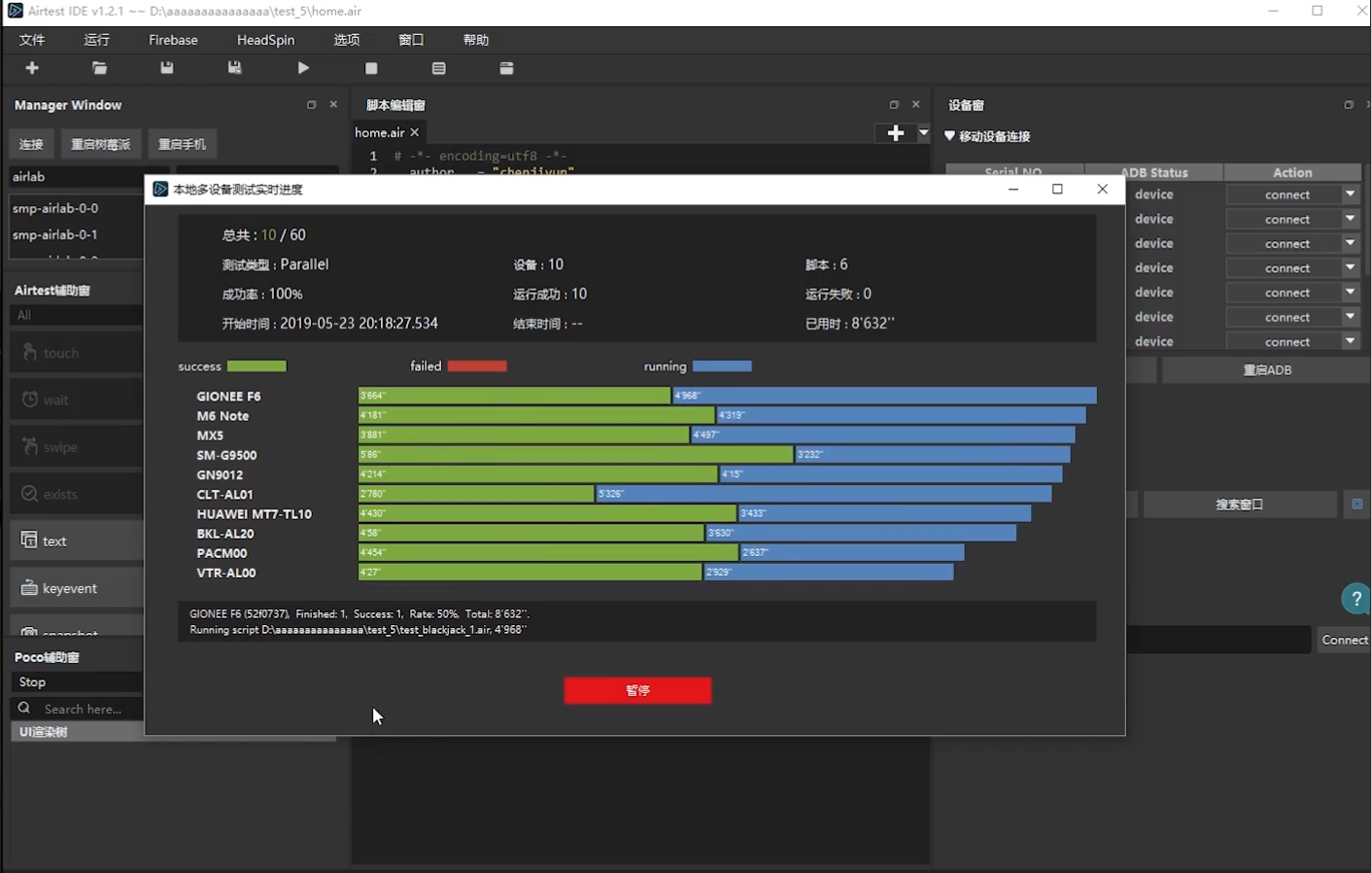Float the 设备窗 device panel
The width and height of the screenshot is (1372, 873).
(x=1349, y=105)
